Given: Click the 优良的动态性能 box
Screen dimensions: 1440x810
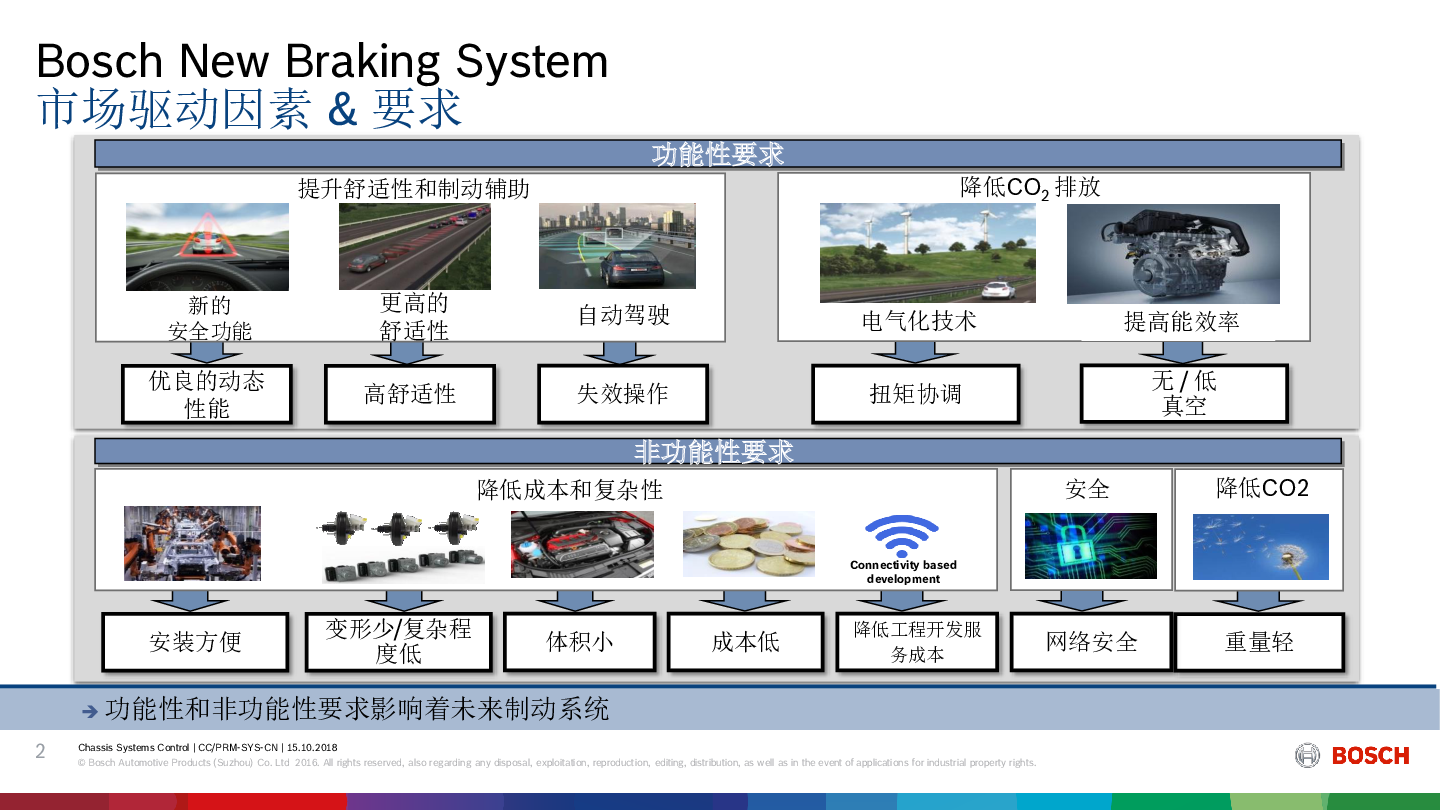Looking at the screenshot, I should tap(207, 394).
